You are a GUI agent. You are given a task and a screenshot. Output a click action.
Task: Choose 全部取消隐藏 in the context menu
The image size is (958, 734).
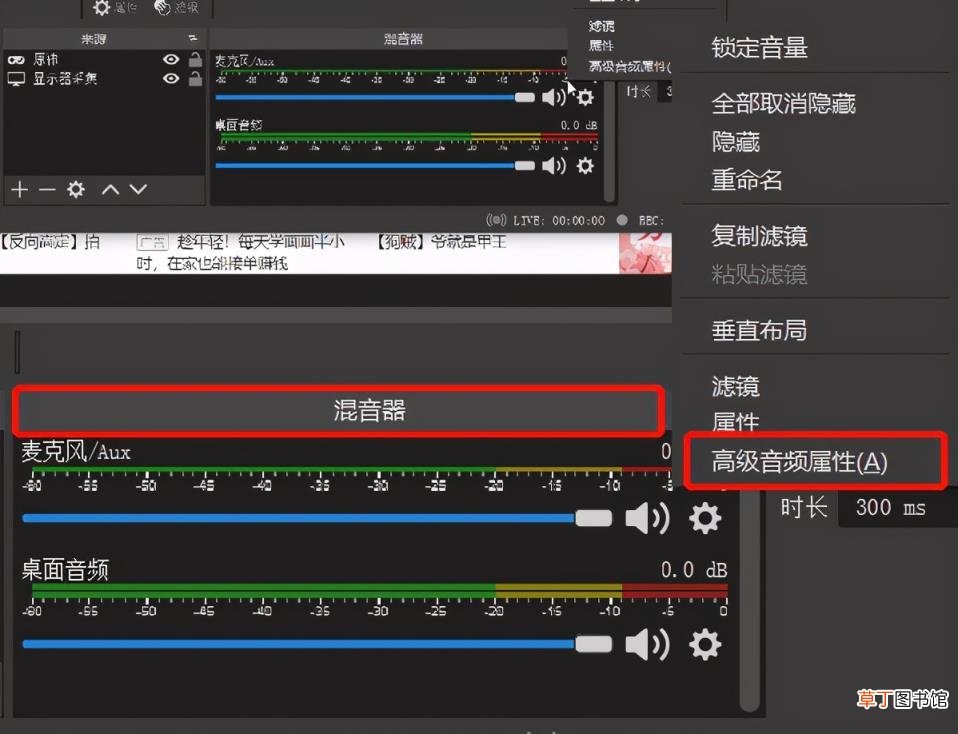[x=783, y=103]
